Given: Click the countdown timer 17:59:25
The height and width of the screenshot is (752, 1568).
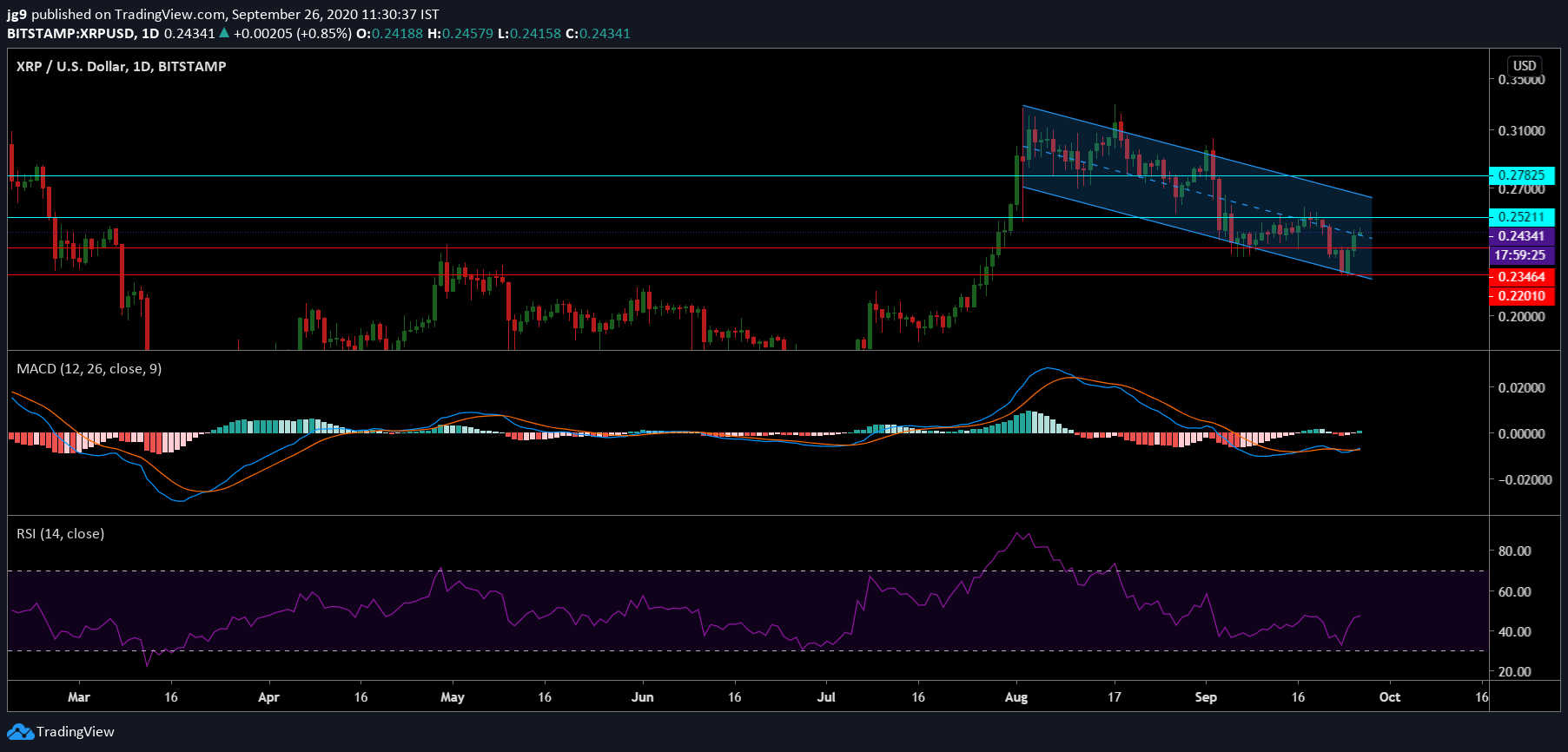Looking at the screenshot, I should pyautogui.click(x=1521, y=255).
